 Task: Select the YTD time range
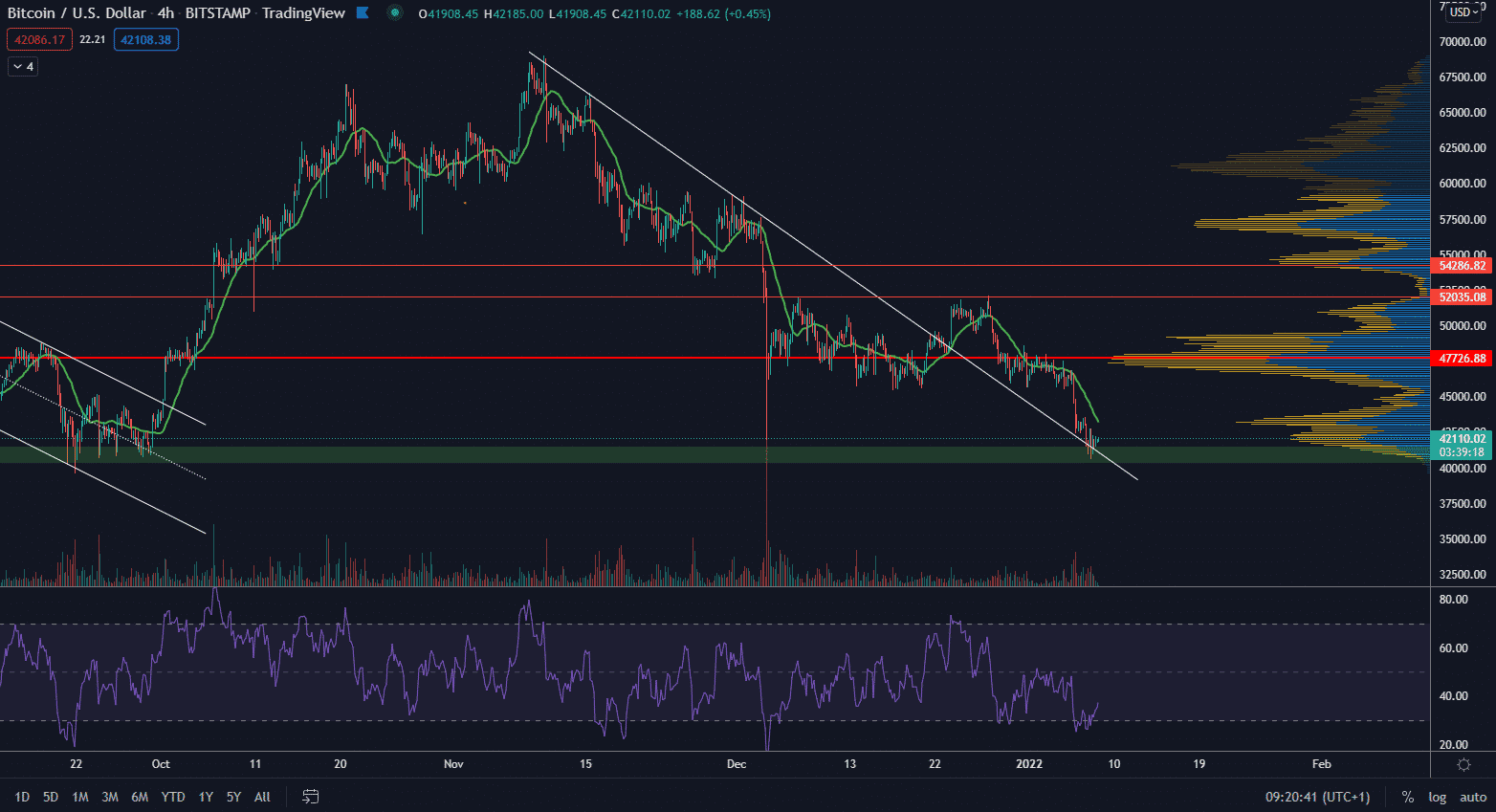click(x=173, y=797)
